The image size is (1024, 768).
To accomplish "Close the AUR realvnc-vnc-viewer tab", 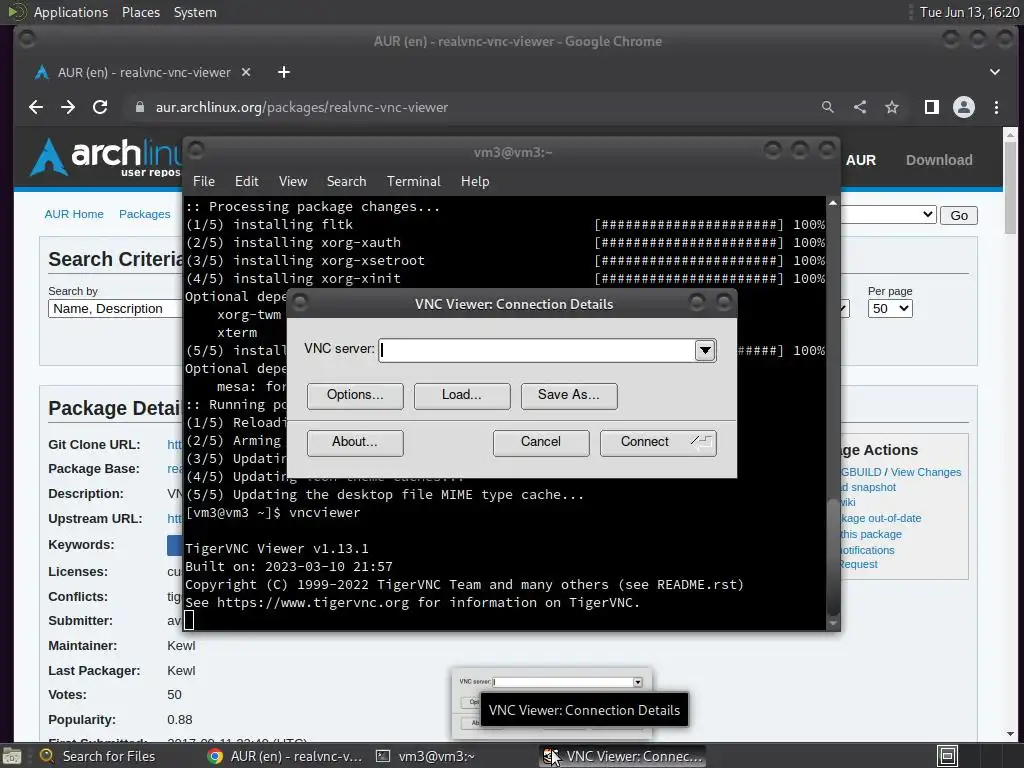I will coord(246,72).
